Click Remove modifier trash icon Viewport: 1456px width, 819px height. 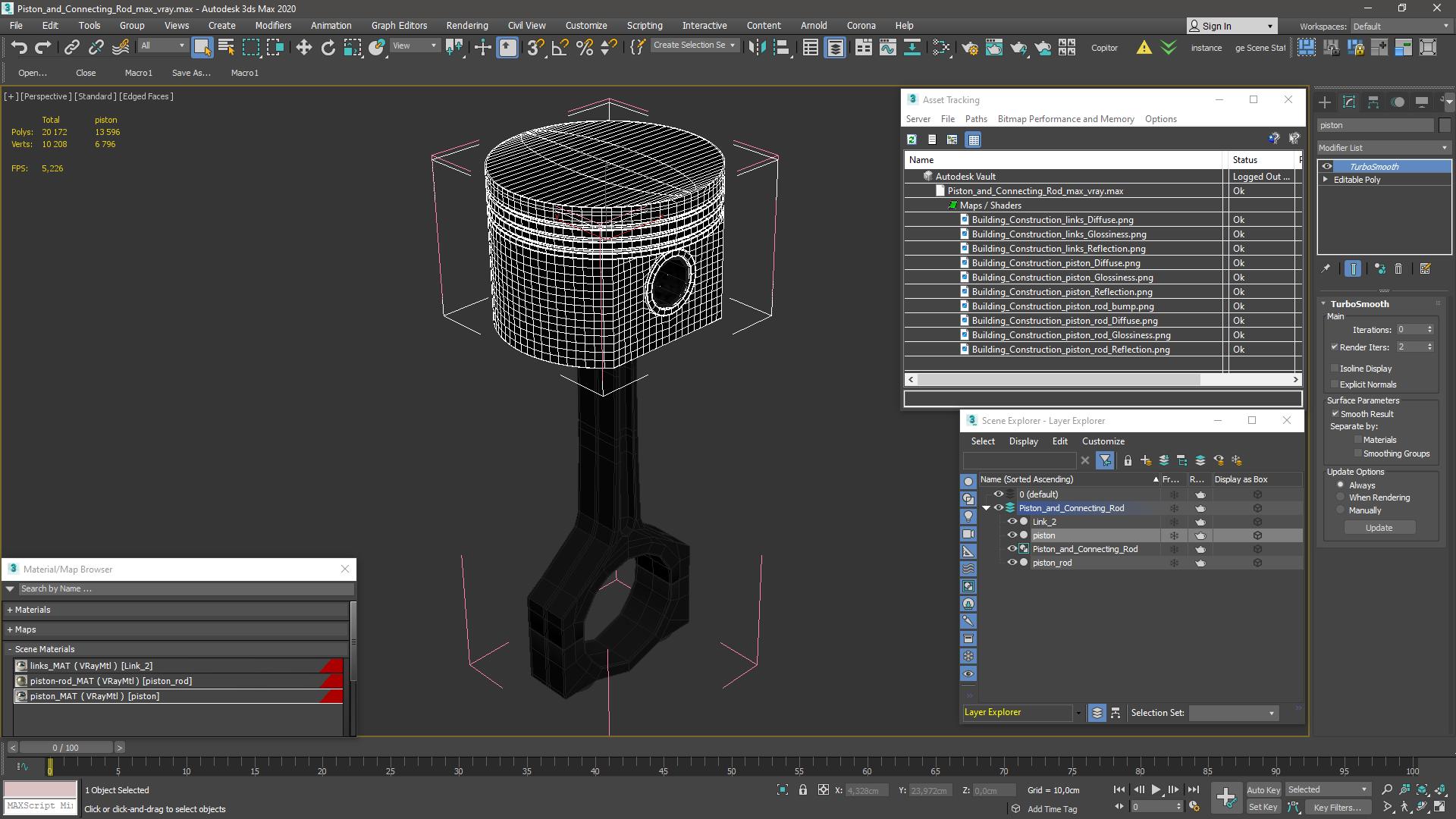pos(1398,268)
